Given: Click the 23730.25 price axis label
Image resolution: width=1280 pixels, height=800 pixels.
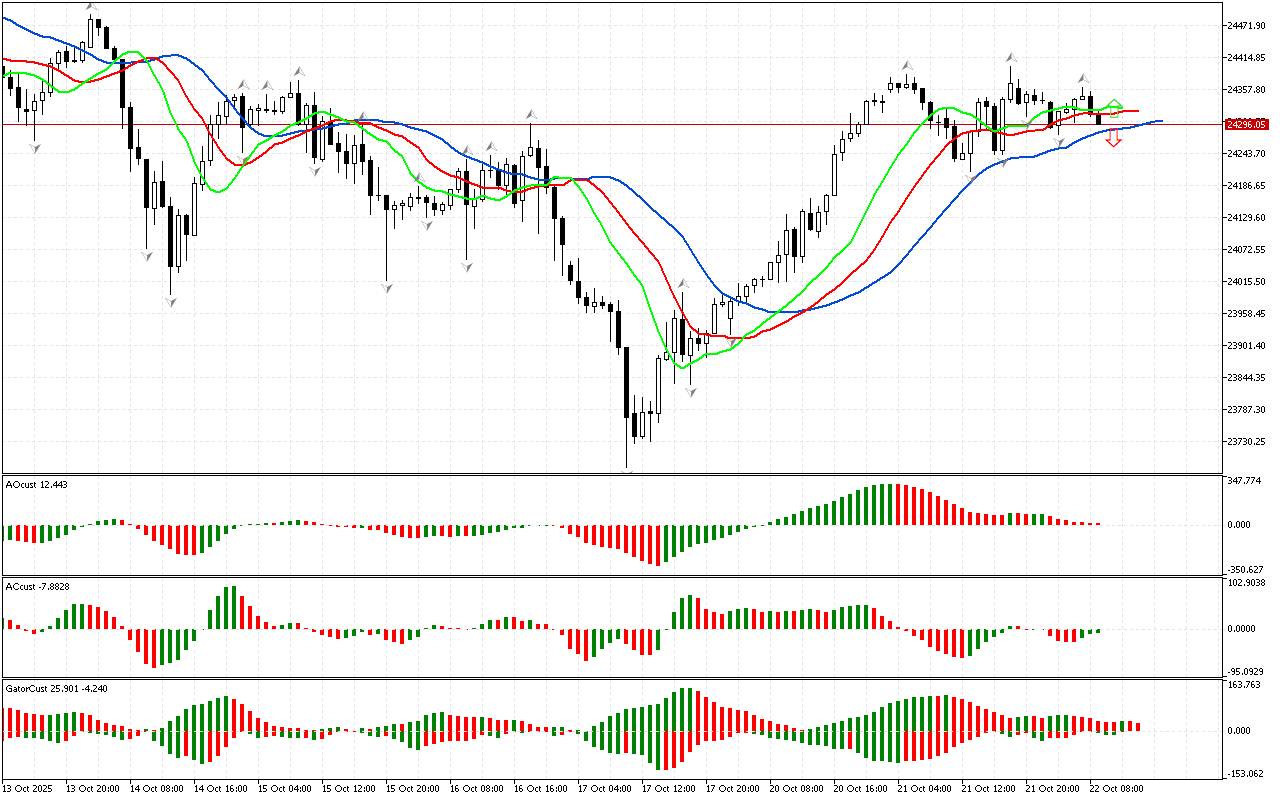Looking at the screenshot, I should click(x=1248, y=441).
